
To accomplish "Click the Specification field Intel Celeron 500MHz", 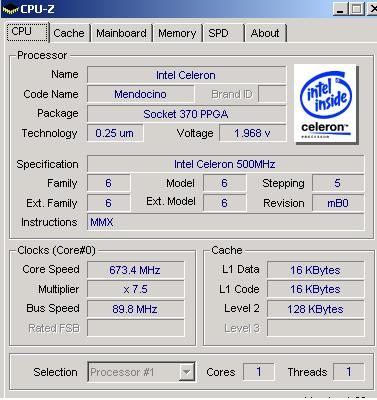I will point(225,164).
